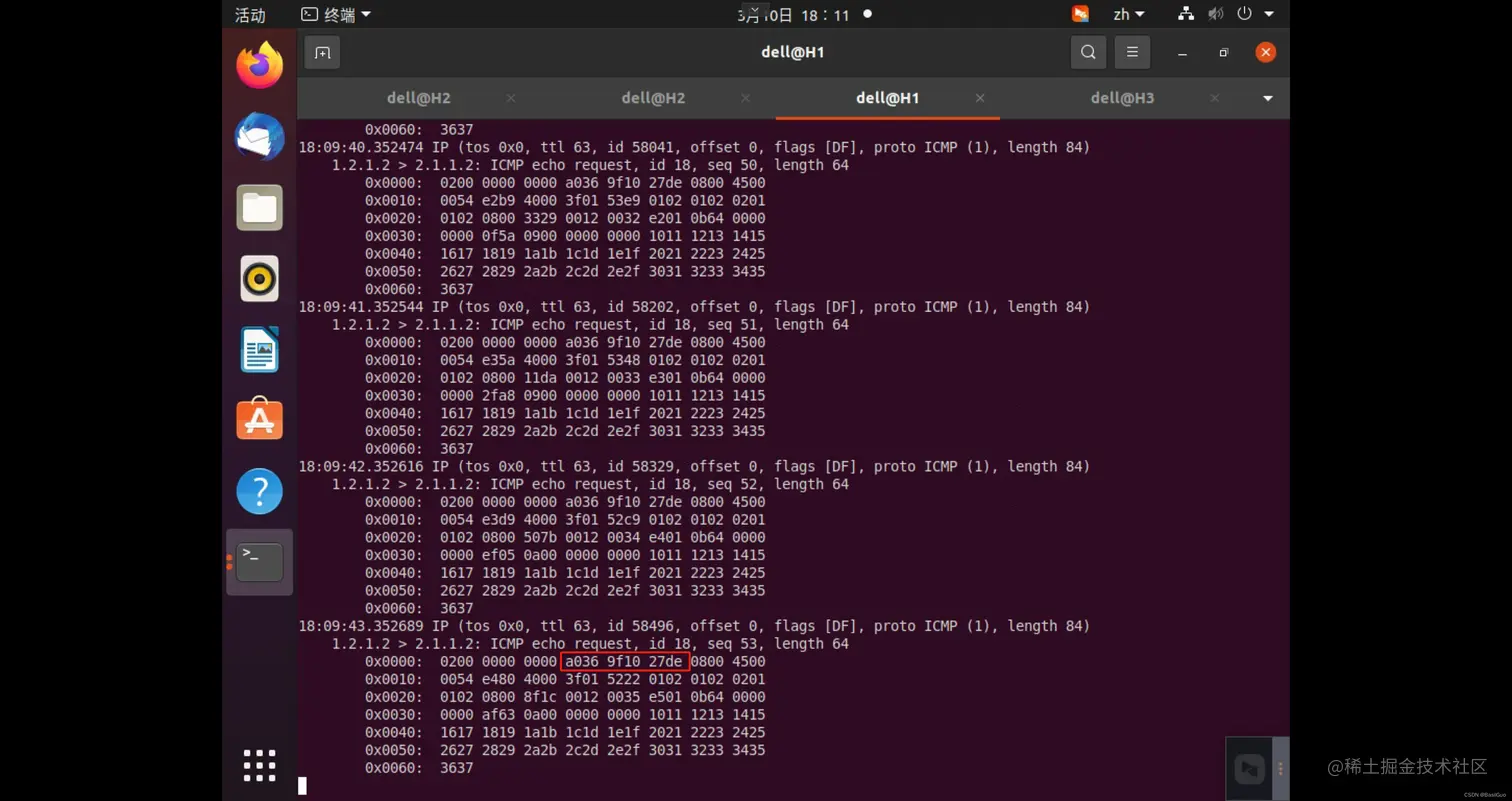Viewport: 1512px width, 801px height.
Task: Click the line starting 18:09:42.352616 IP
Action: (694, 467)
